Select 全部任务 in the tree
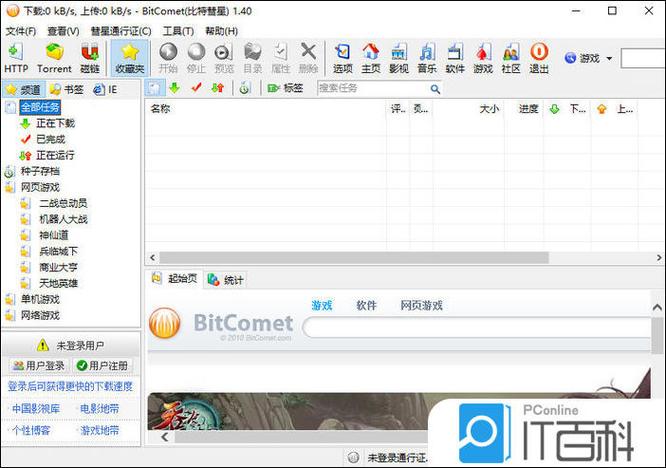666x468 pixels. (x=40, y=107)
